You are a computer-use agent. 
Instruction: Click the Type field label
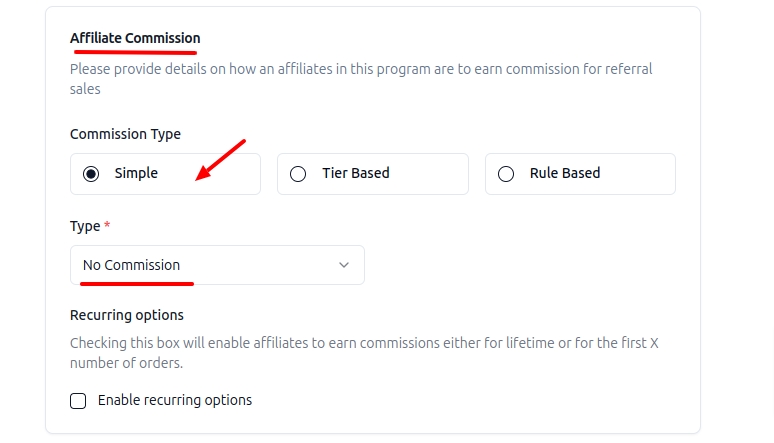coord(85,226)
